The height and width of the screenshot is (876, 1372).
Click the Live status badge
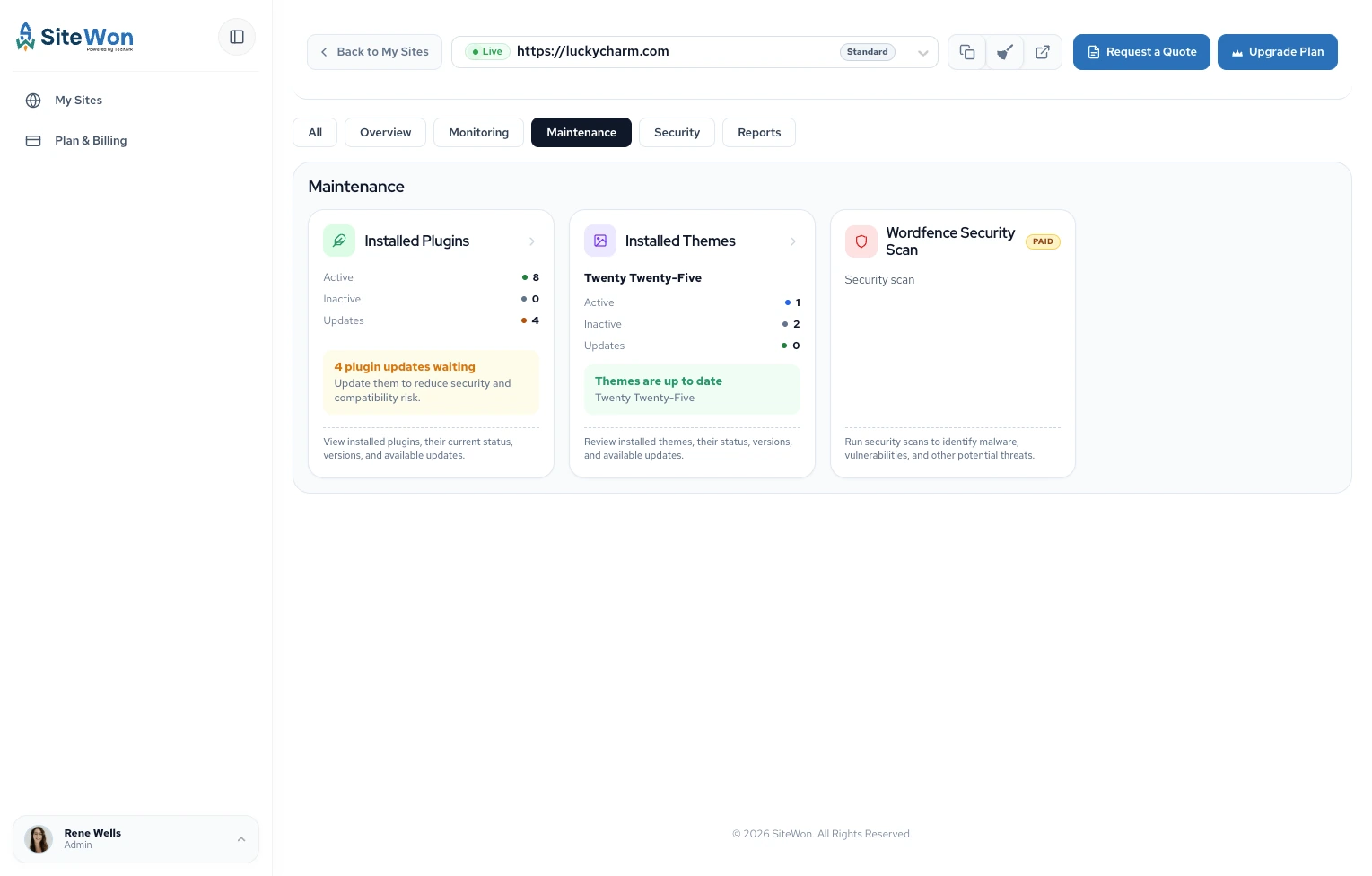click(487, 52)
